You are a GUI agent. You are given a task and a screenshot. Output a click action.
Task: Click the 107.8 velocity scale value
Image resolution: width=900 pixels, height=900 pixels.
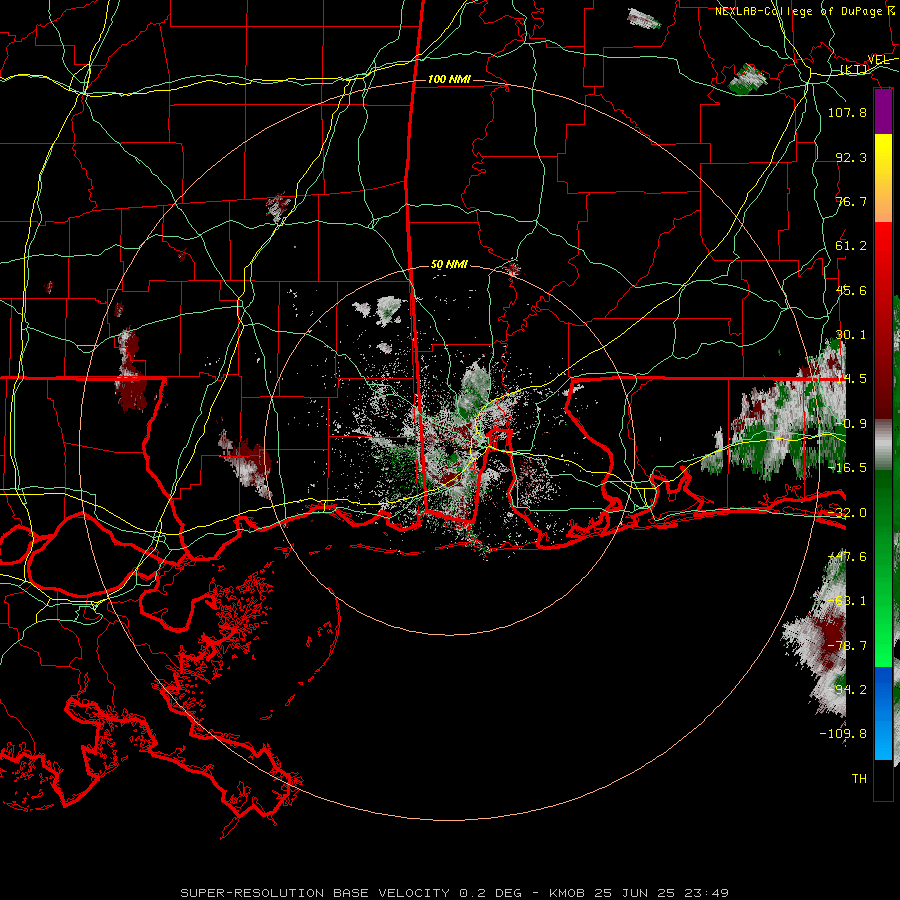point(847,113)
